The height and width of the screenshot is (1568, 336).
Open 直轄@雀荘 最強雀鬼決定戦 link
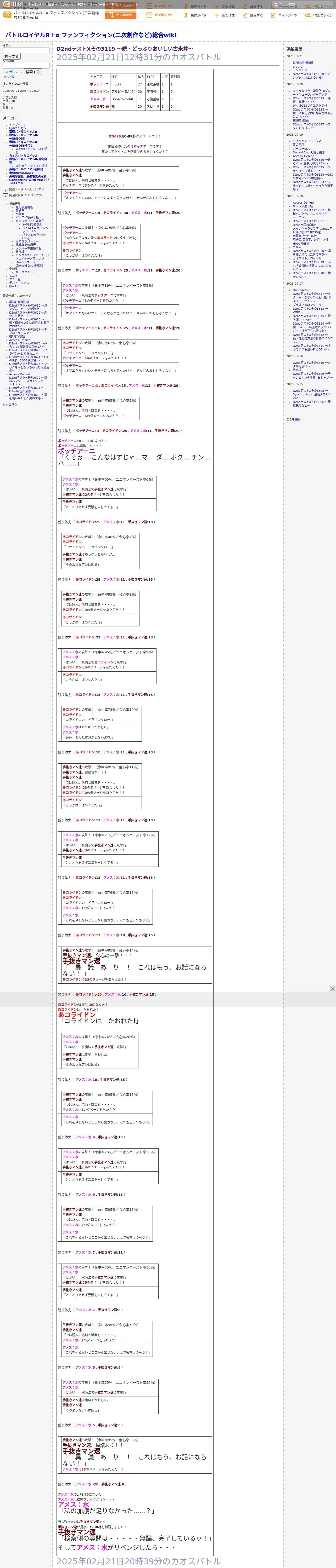coord(27,176)
